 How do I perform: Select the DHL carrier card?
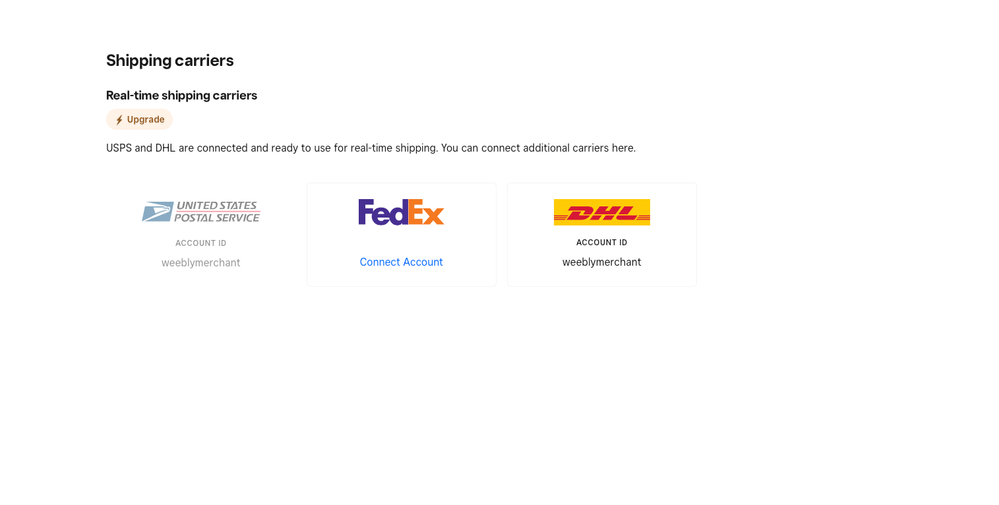tap(601, 234)
